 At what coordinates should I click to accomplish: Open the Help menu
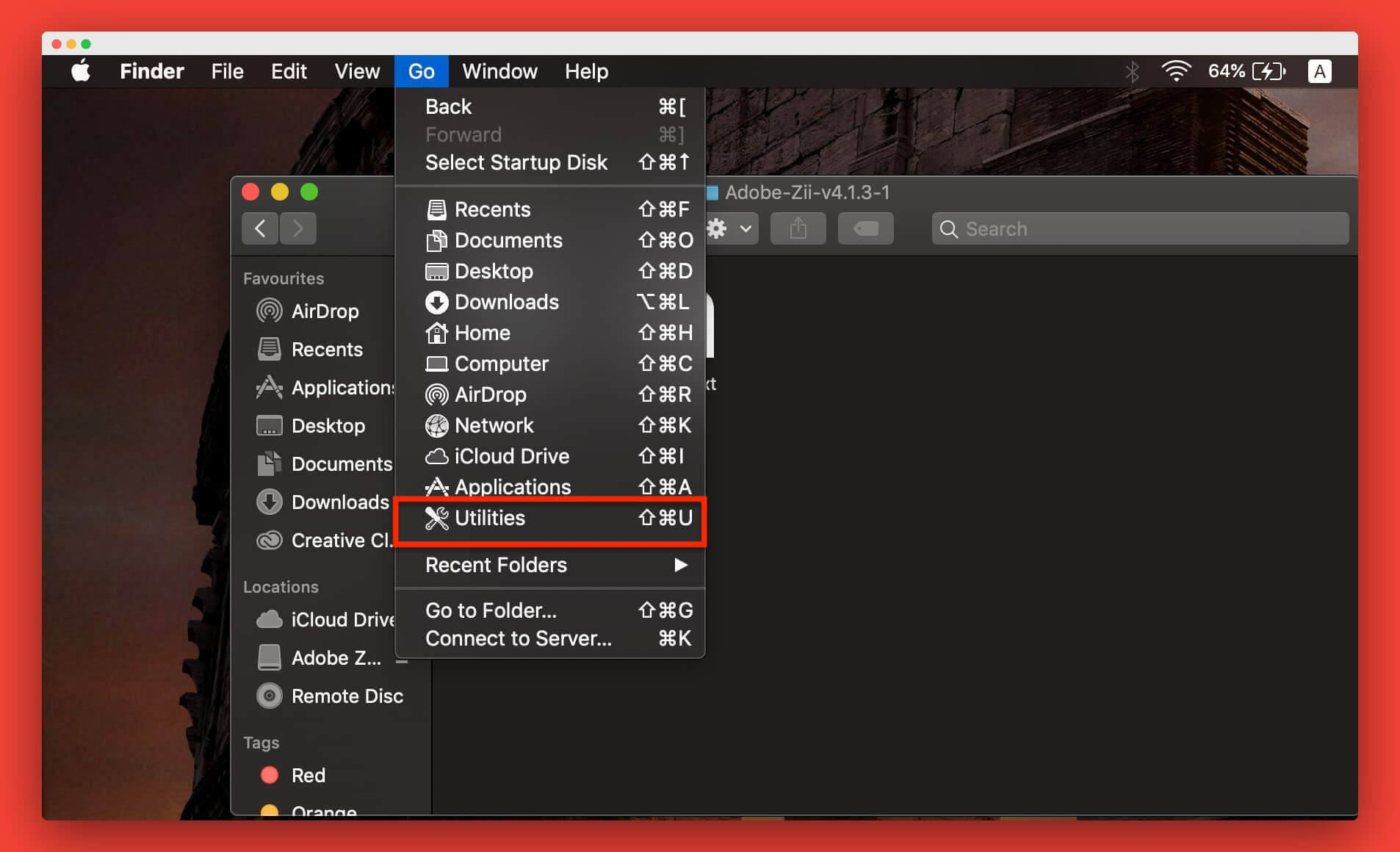(x=586, y=71)
